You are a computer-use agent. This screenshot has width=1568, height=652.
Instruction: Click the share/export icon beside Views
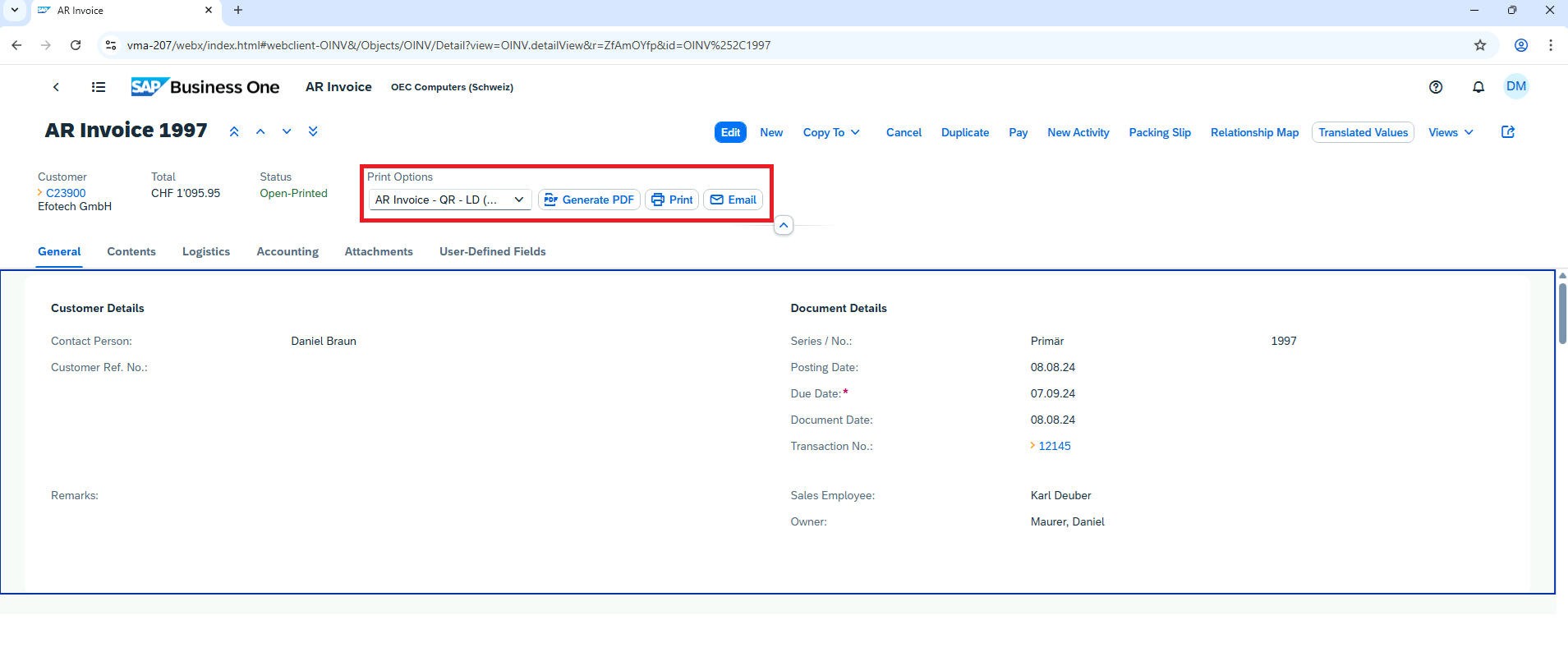tap(1508, 132)
